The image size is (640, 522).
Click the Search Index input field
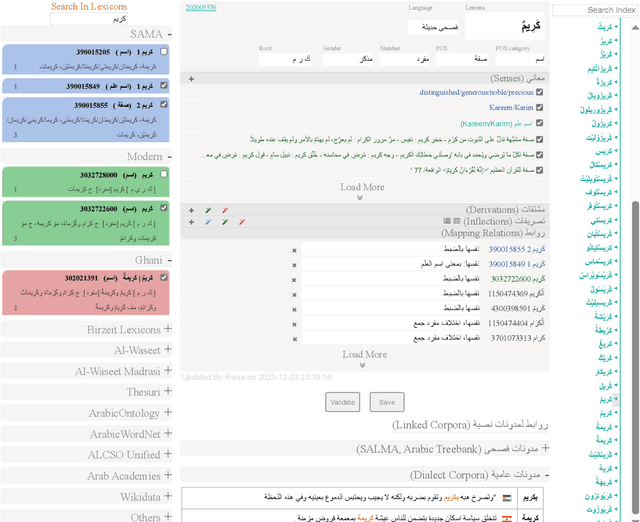coord(598,10)
